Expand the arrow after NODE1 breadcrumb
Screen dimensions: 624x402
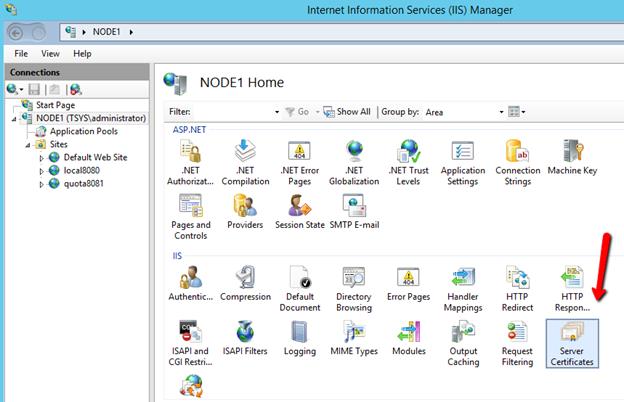(x=131, y=32)
